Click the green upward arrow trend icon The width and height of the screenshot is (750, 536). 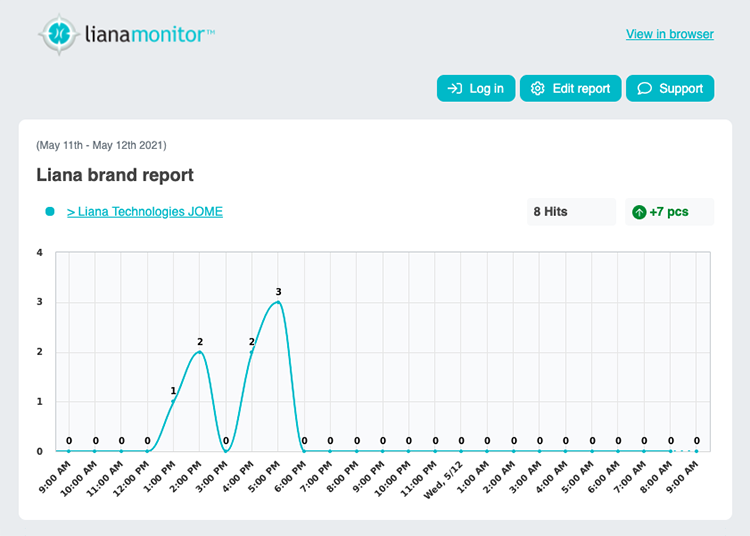639,212
